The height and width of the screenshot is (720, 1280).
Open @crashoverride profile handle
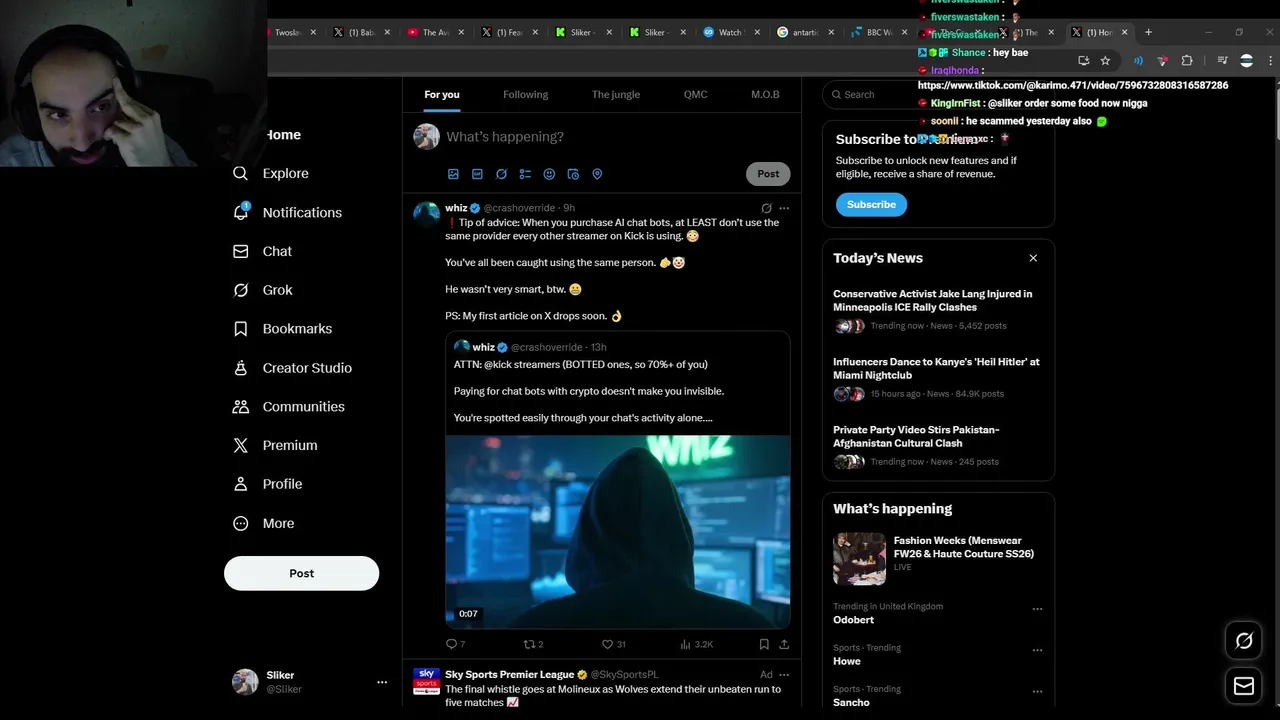(520, 208)
